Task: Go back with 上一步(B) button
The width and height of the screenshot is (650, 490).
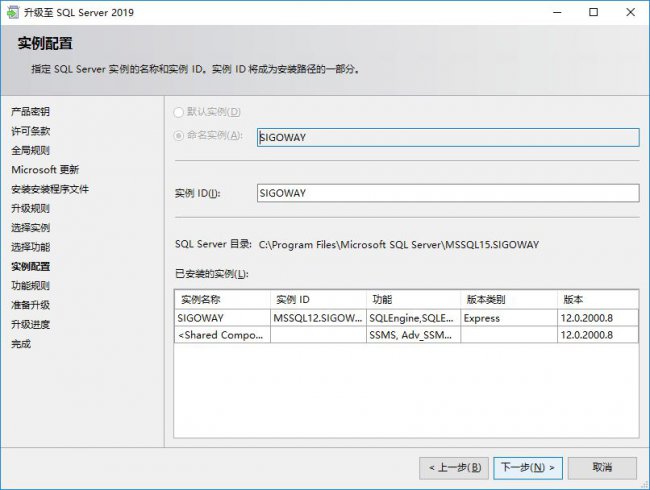Action: (454, 468)
